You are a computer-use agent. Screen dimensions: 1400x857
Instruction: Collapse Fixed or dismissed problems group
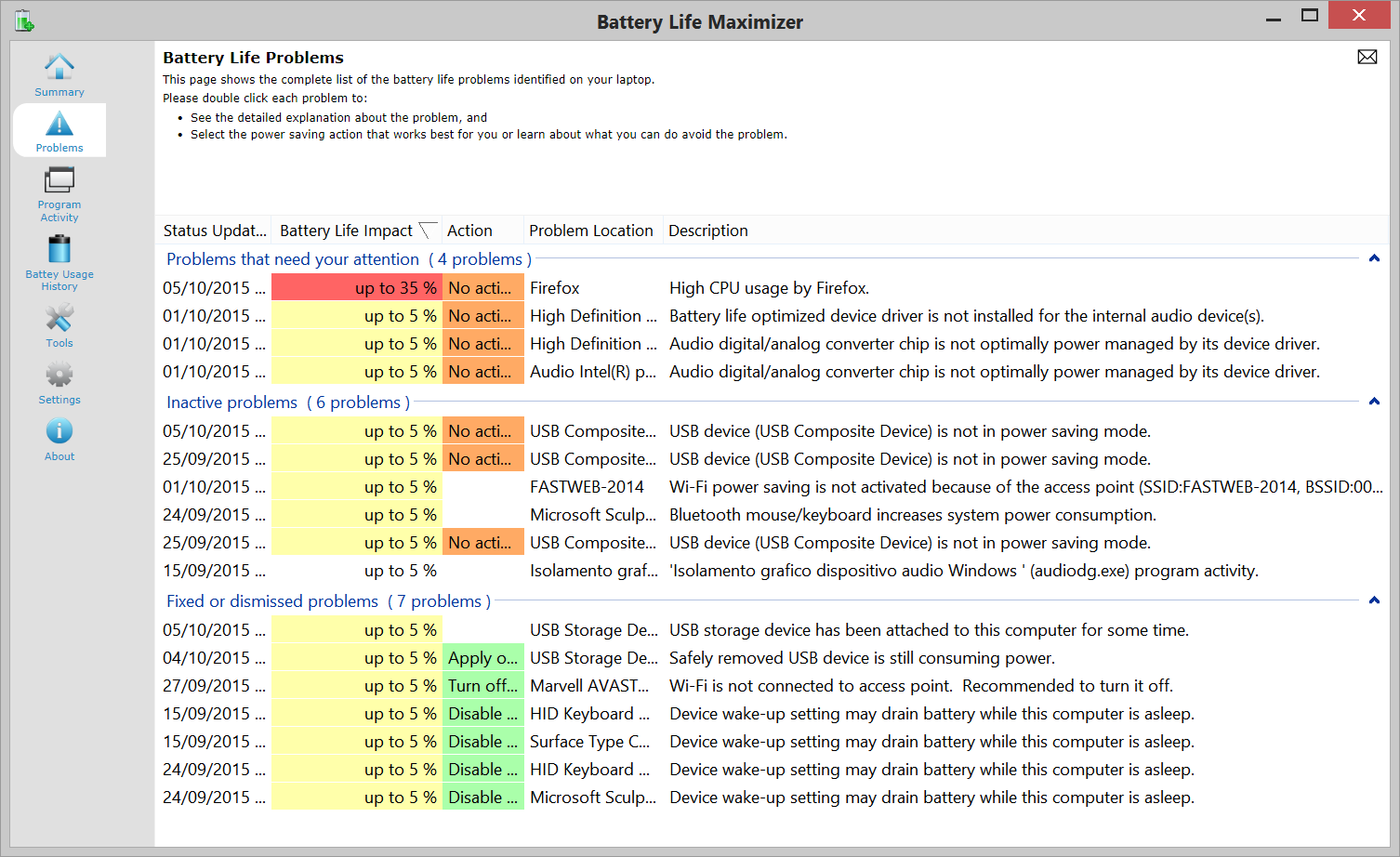(x=1373, y=600)
